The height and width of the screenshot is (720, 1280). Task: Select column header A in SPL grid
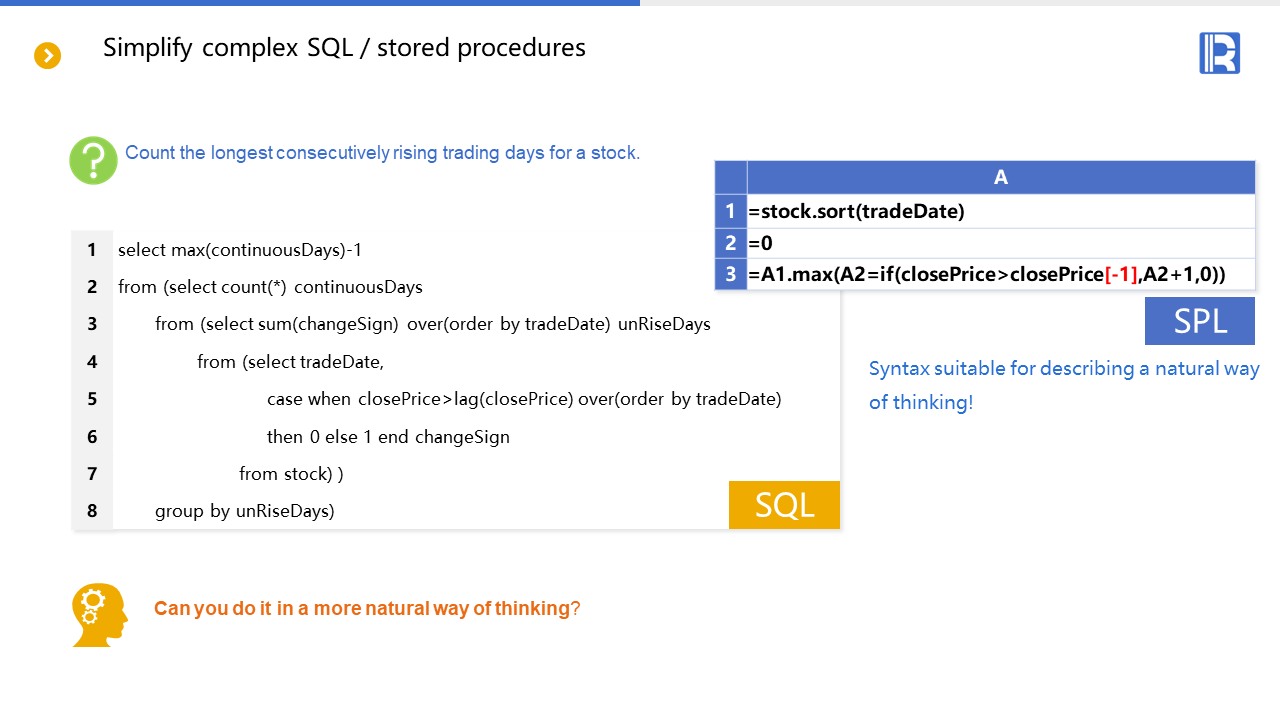[1000, 178]
